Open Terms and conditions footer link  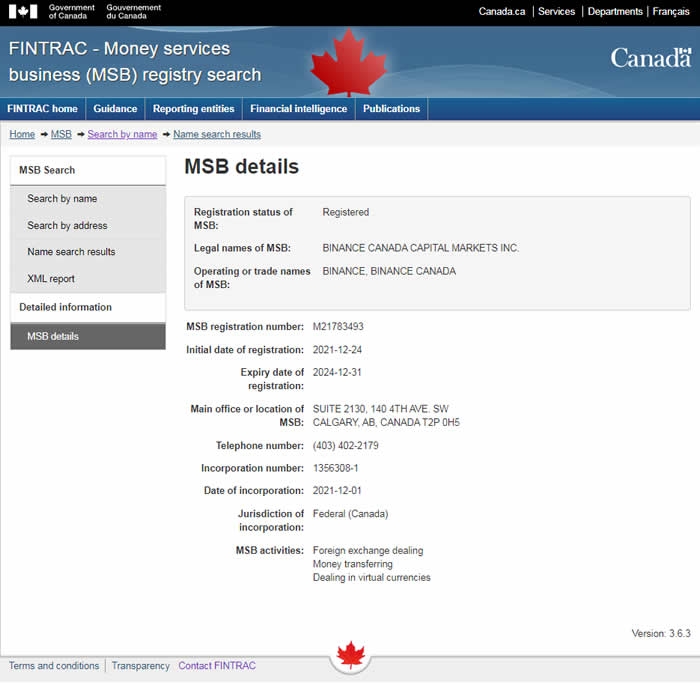click(x=54, y=666)
